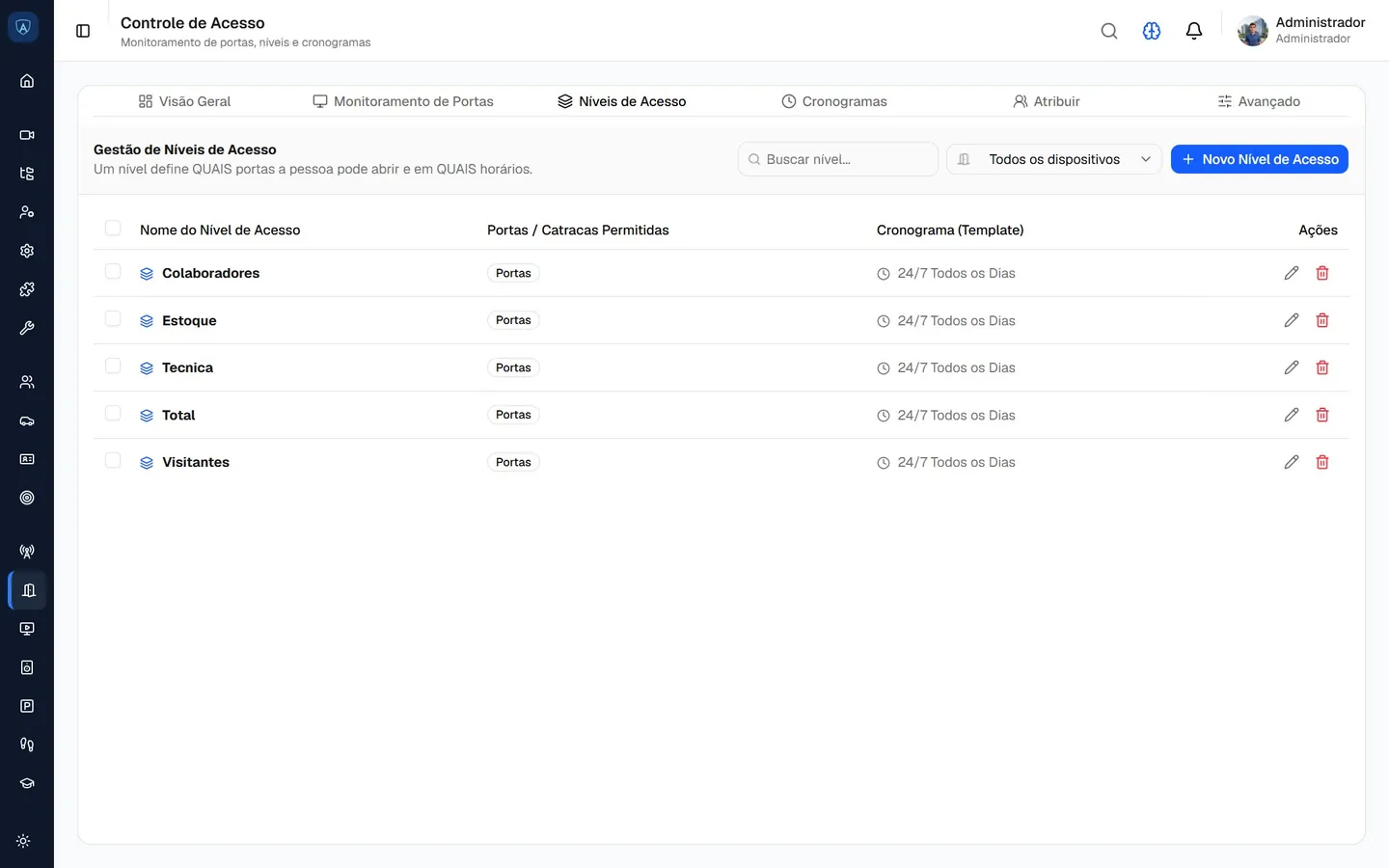Edit the Total access level
The width and height of the screenshot is (1389, 868).
point(1292,415)
